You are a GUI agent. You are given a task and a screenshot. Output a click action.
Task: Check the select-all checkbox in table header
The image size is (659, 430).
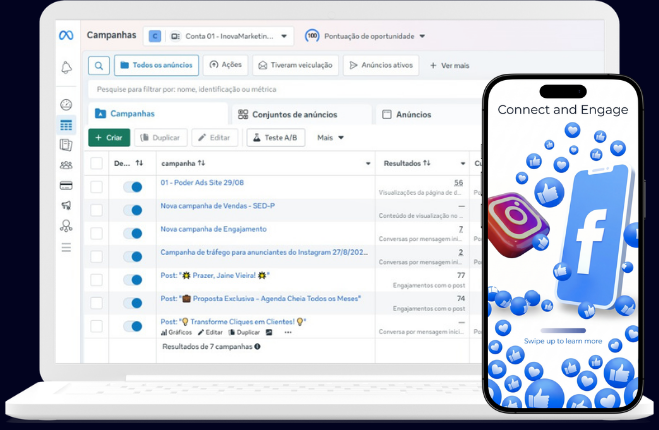(x=96, y=163)
